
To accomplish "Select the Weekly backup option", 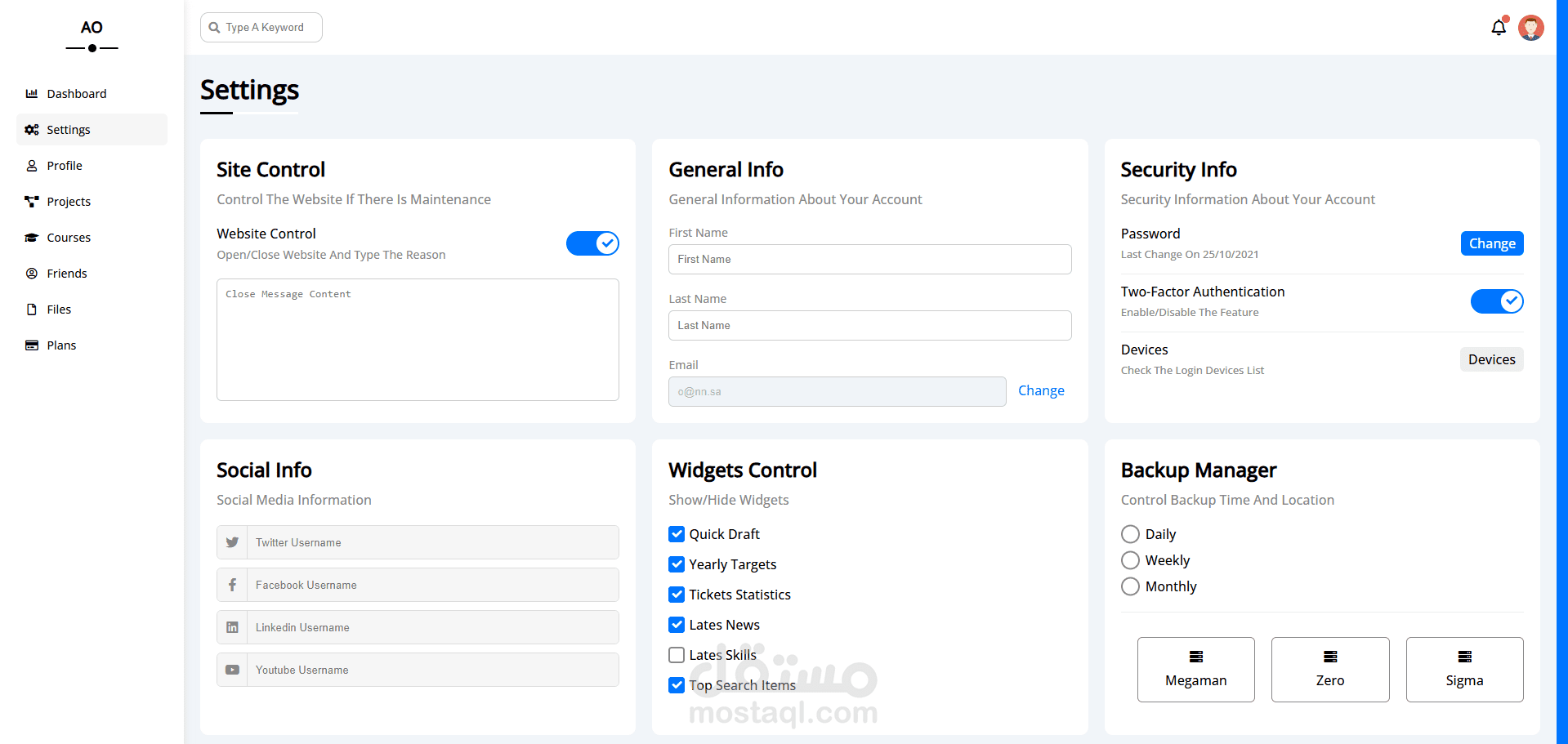I will tap(1130, 560).
